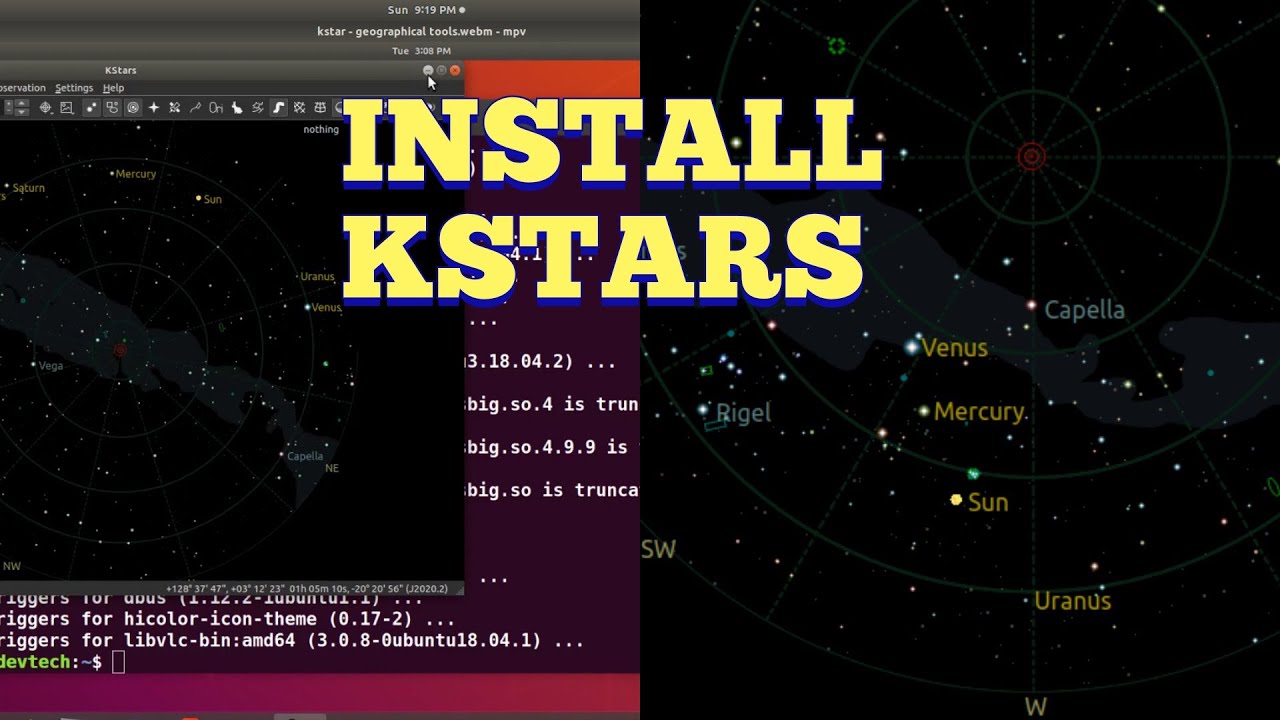Click Rigel label in enlarged sky map

coord(743,413)
